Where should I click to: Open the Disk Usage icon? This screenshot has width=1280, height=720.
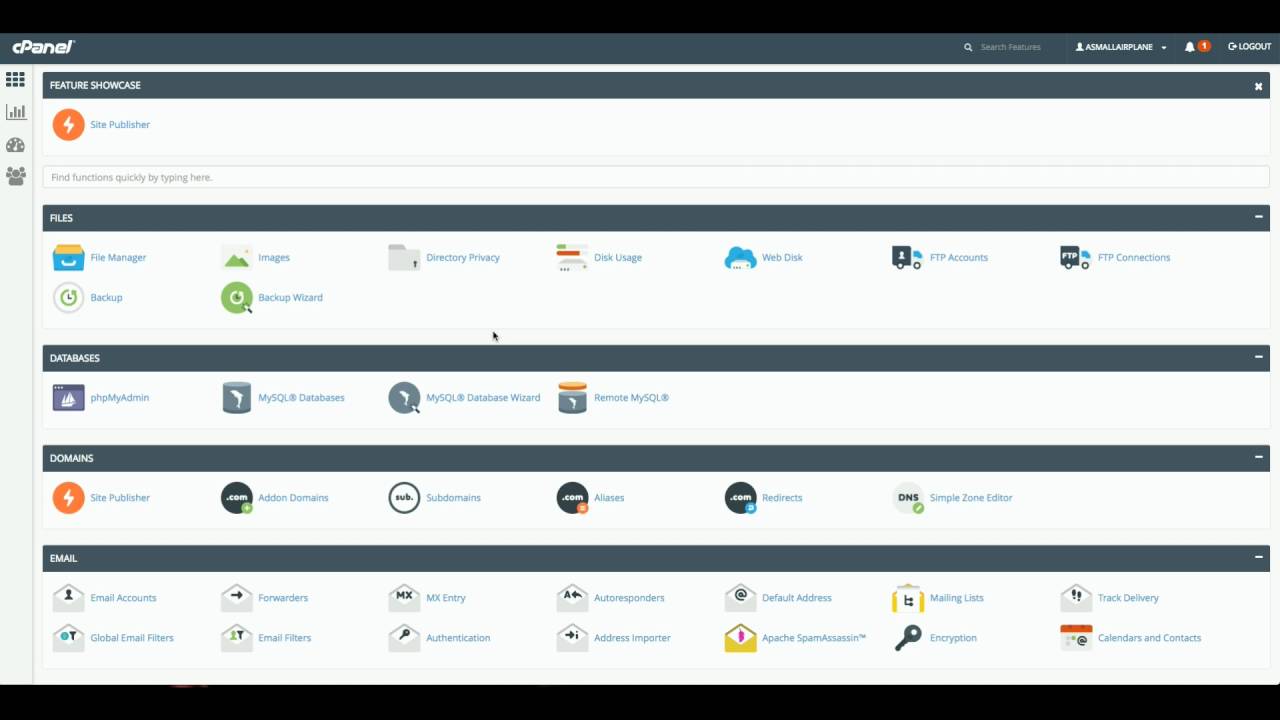click(572, 257)
